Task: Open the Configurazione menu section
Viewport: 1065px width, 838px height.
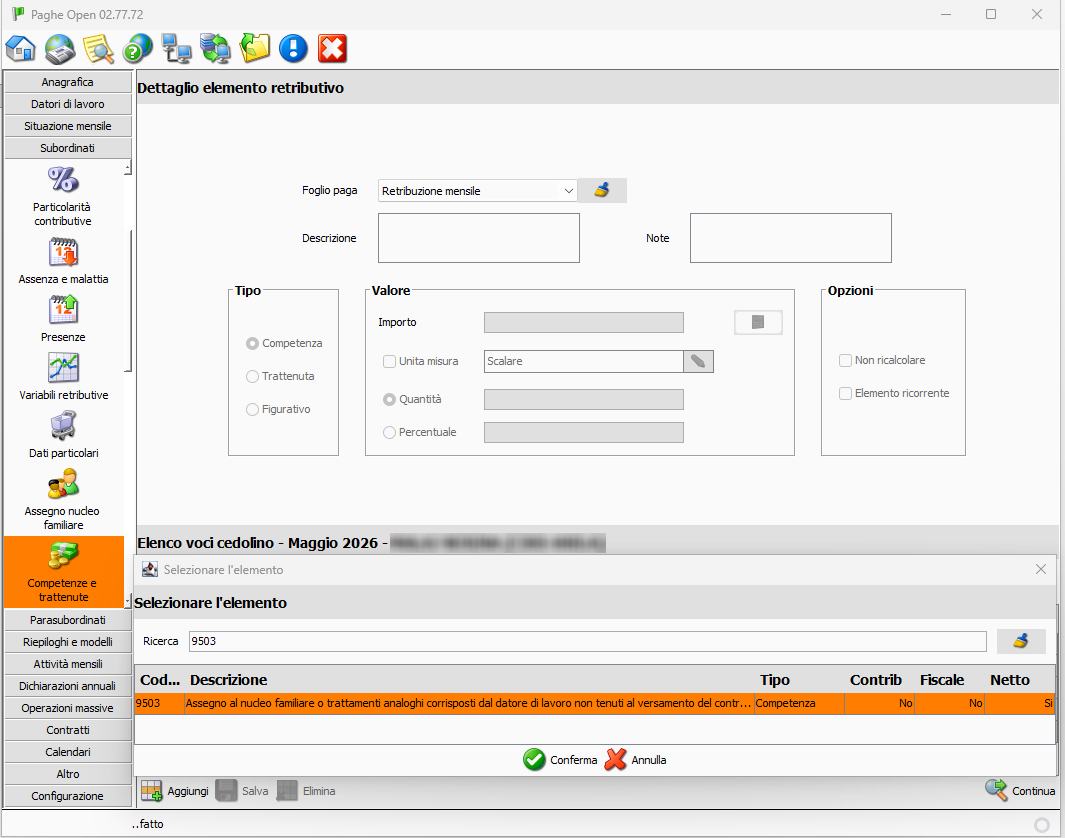Action: (x=68, y=796)
